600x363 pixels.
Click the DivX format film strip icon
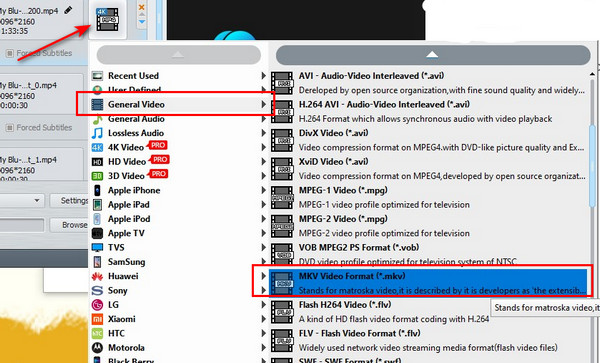(282, 140)
